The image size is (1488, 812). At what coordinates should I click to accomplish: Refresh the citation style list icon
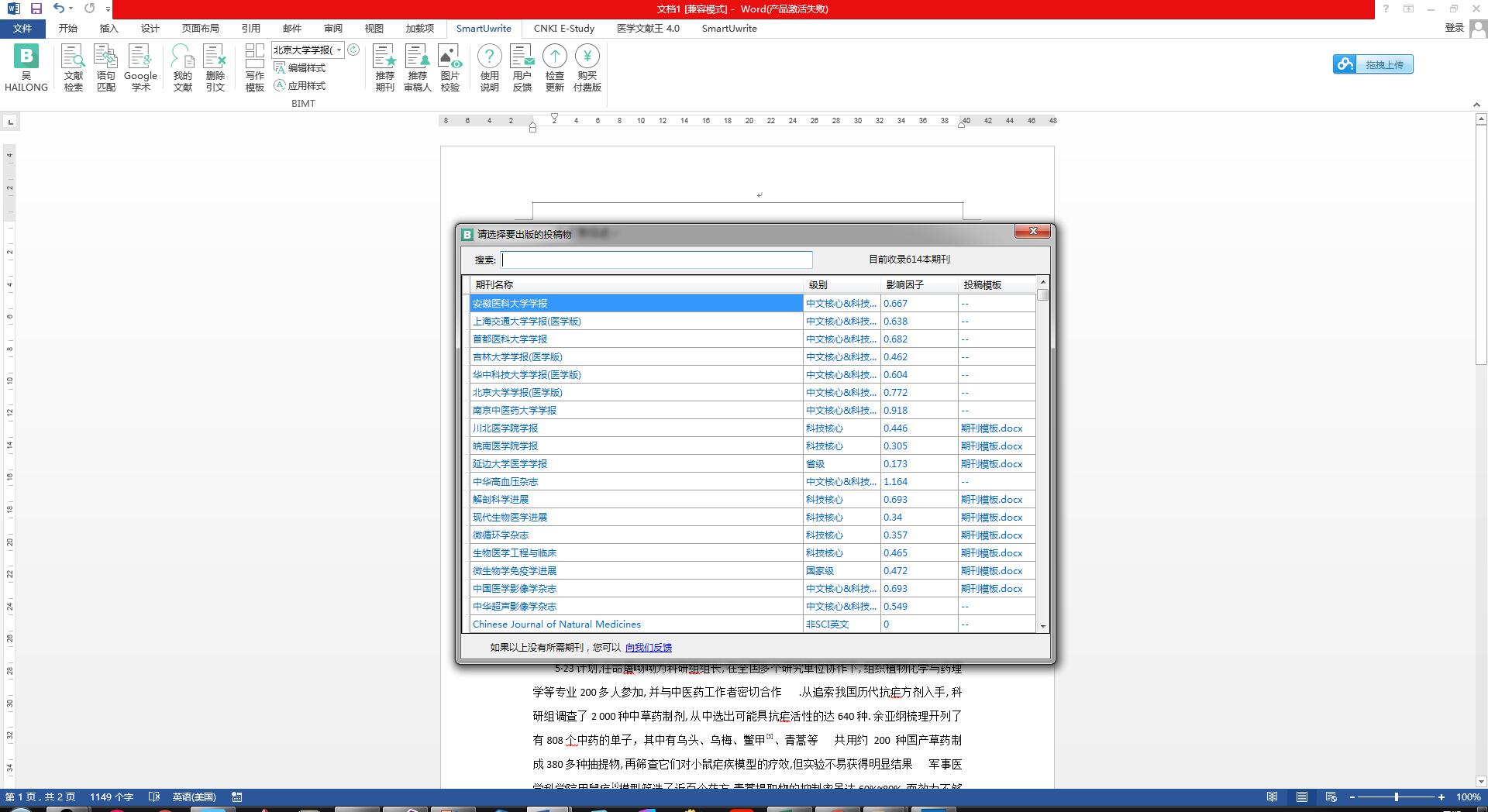(353, 50)
